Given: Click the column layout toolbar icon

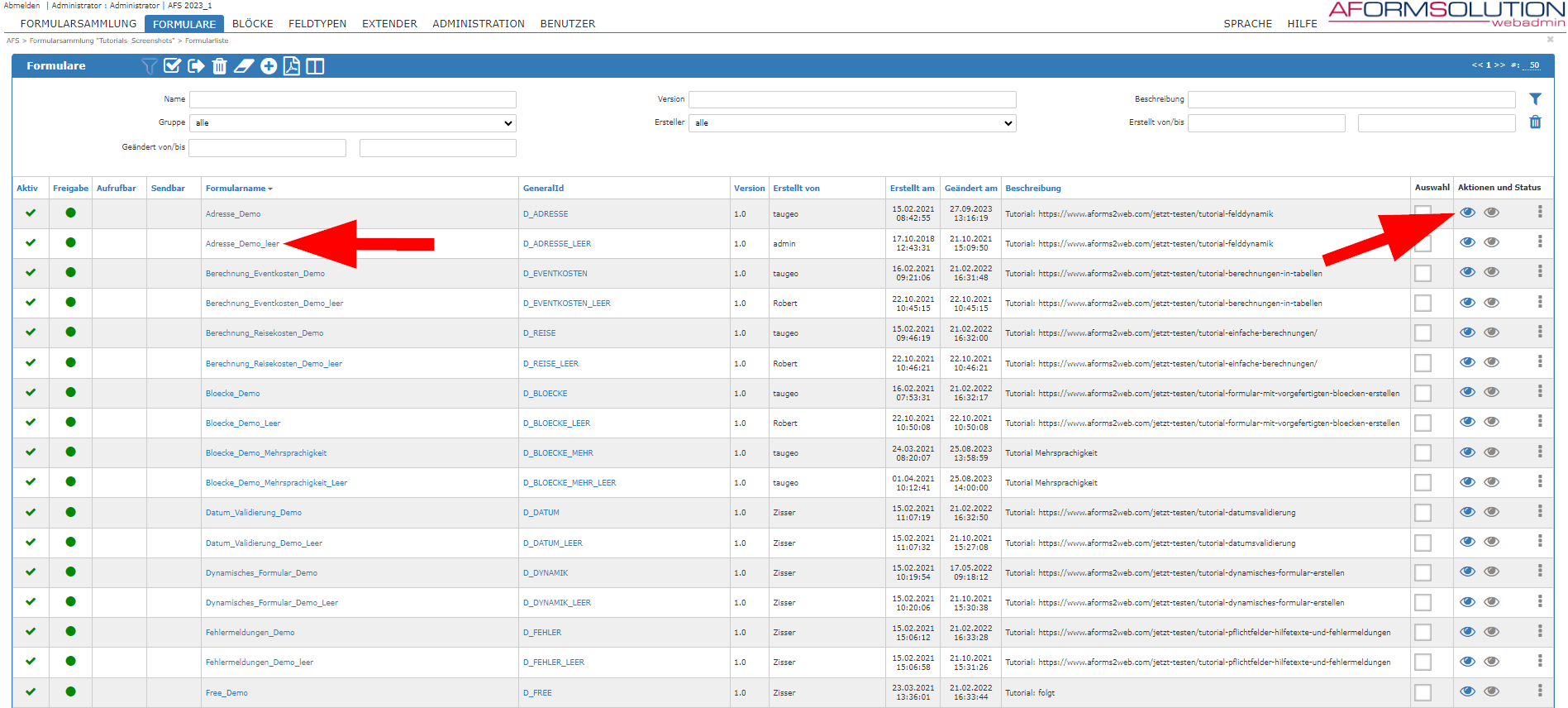Looking at the screenshot, I should pos(315,66).
